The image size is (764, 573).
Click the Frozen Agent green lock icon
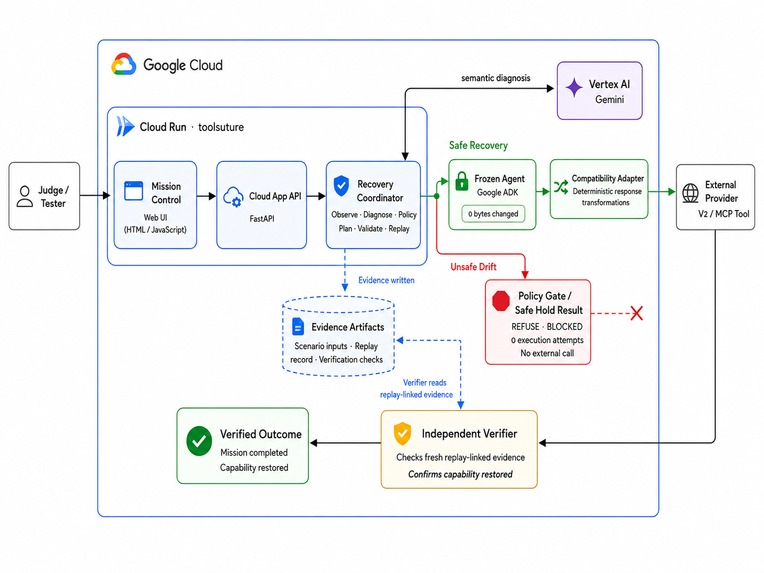point(461,181)
